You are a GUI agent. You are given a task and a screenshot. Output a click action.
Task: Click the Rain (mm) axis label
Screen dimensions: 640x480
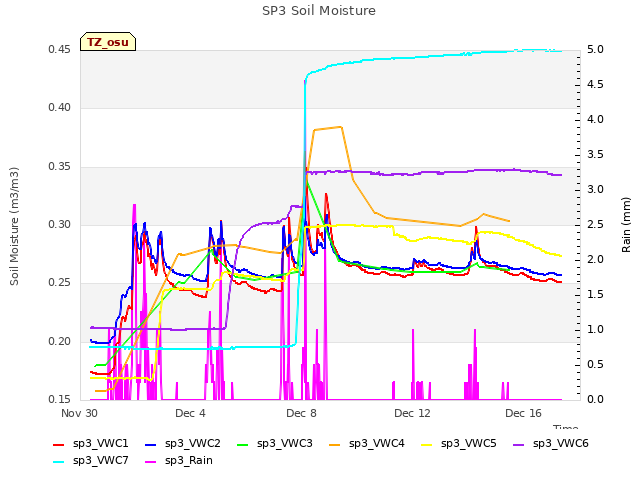[x=626, y=225]
